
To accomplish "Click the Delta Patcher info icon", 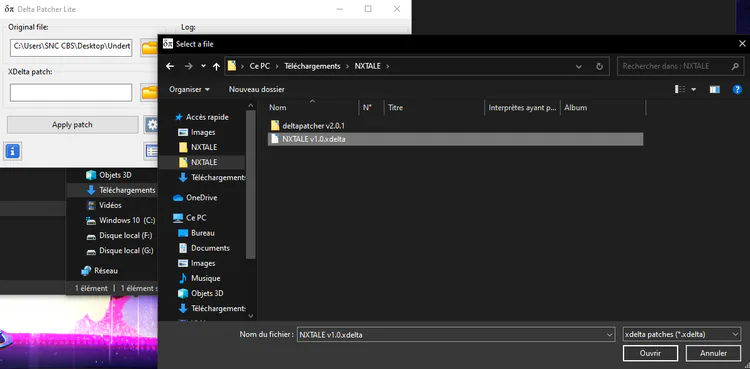I will [12, 151].
